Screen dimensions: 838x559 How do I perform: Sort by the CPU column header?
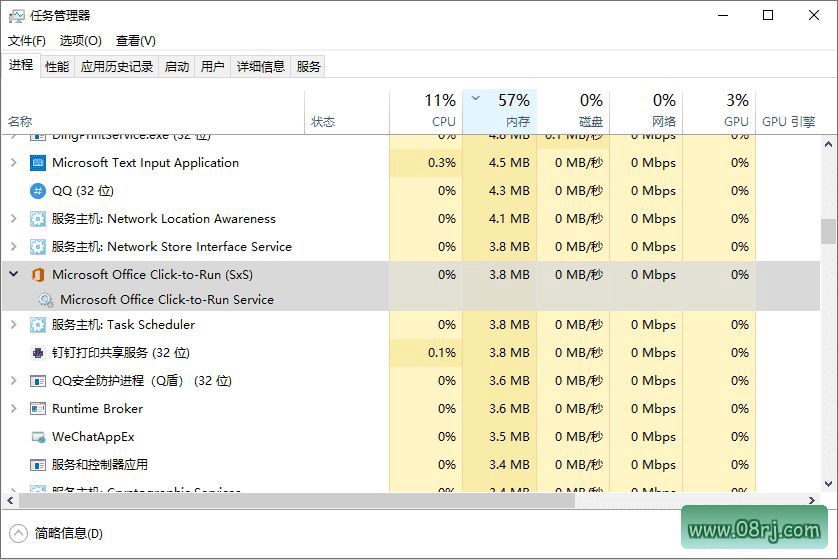point(426,112)
